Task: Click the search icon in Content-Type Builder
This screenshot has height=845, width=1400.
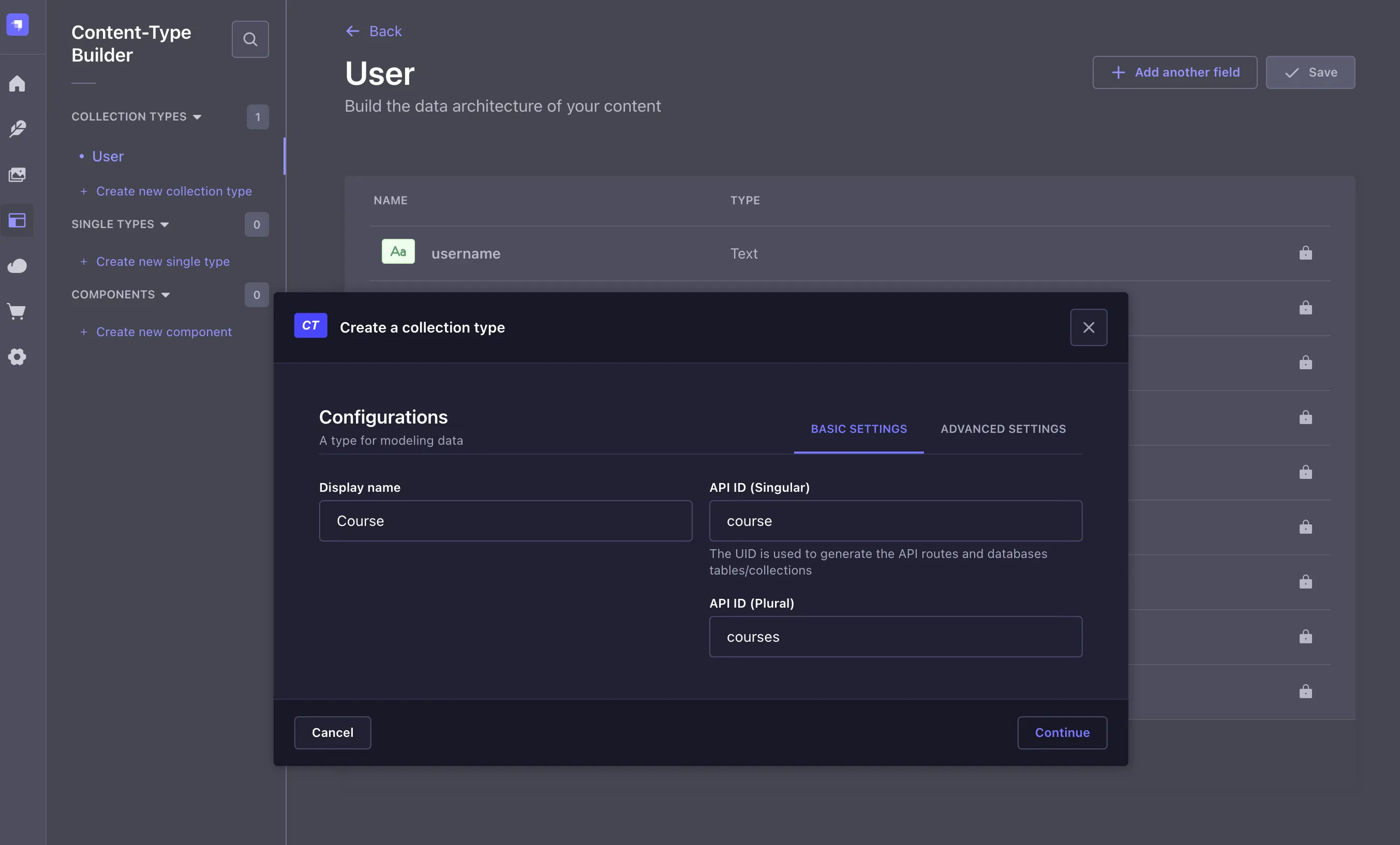Action: tap(250, 39)
